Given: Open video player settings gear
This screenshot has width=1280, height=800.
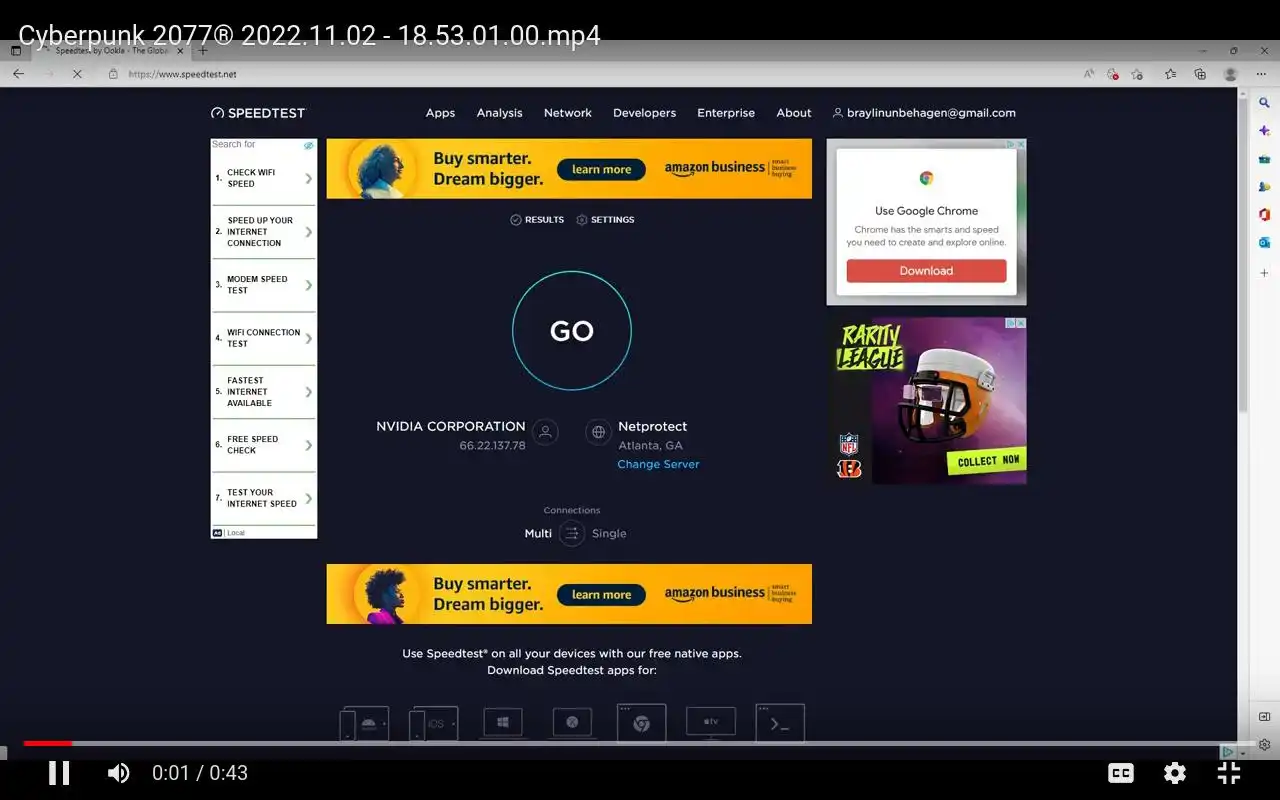Looking at the screenshot, I should tap(1175, 773).
